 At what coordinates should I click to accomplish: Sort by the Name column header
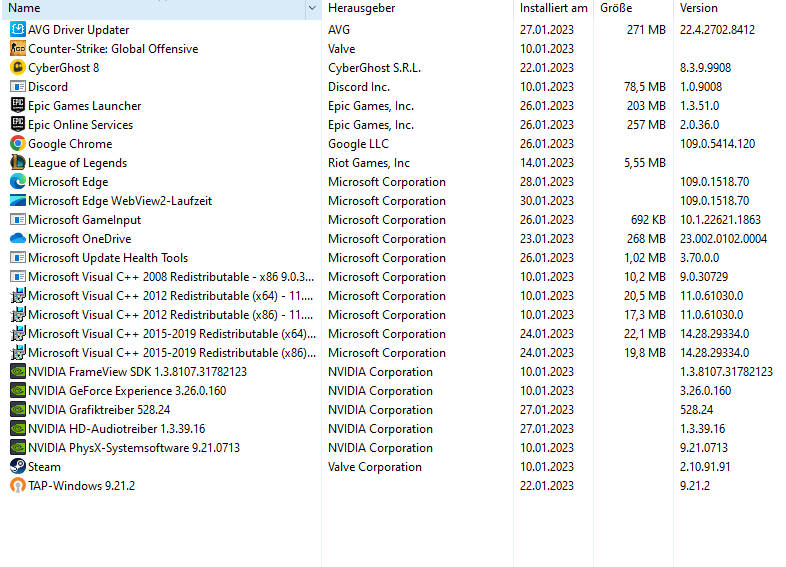pos(153,8)
